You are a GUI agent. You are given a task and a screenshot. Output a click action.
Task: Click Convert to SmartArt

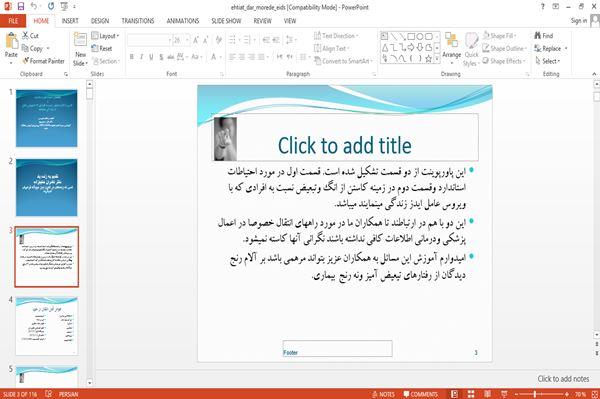[x=343, y=61]
